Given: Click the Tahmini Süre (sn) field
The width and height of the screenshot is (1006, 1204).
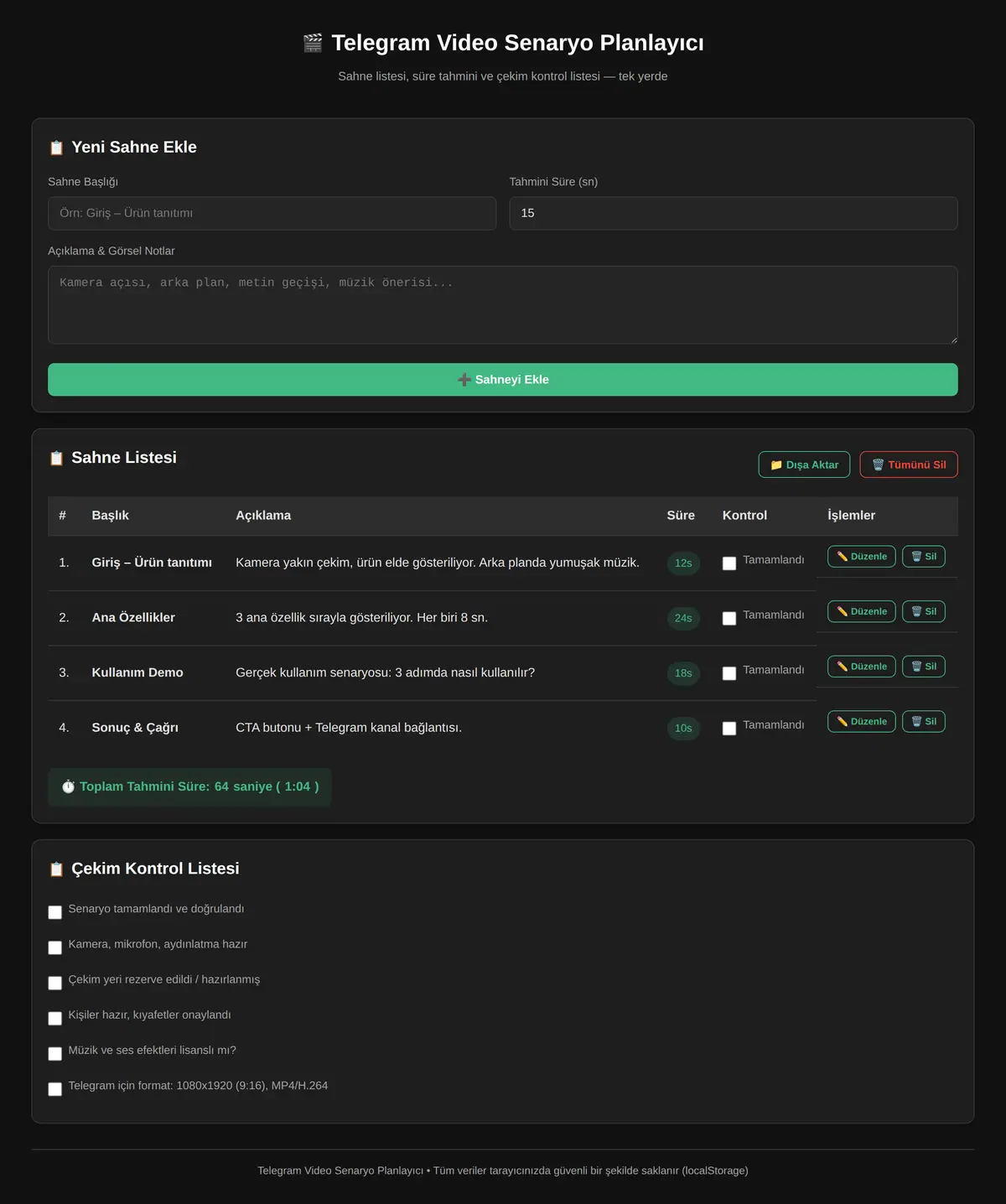Looking at the screenshot, I should click(734, 213).
